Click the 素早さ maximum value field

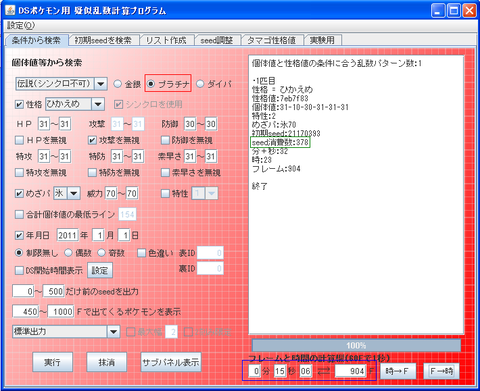[x=211, y=156]
